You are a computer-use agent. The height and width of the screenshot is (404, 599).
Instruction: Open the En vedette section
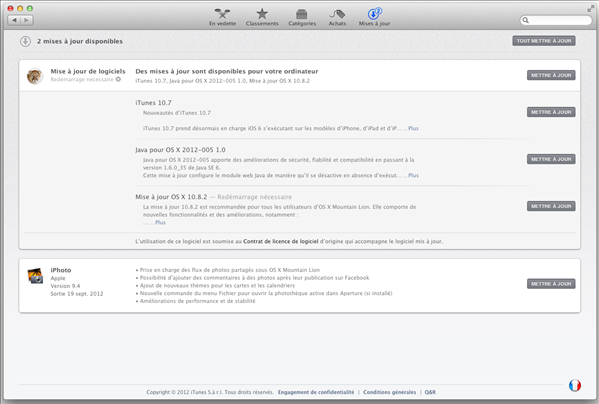click(222, 17)
